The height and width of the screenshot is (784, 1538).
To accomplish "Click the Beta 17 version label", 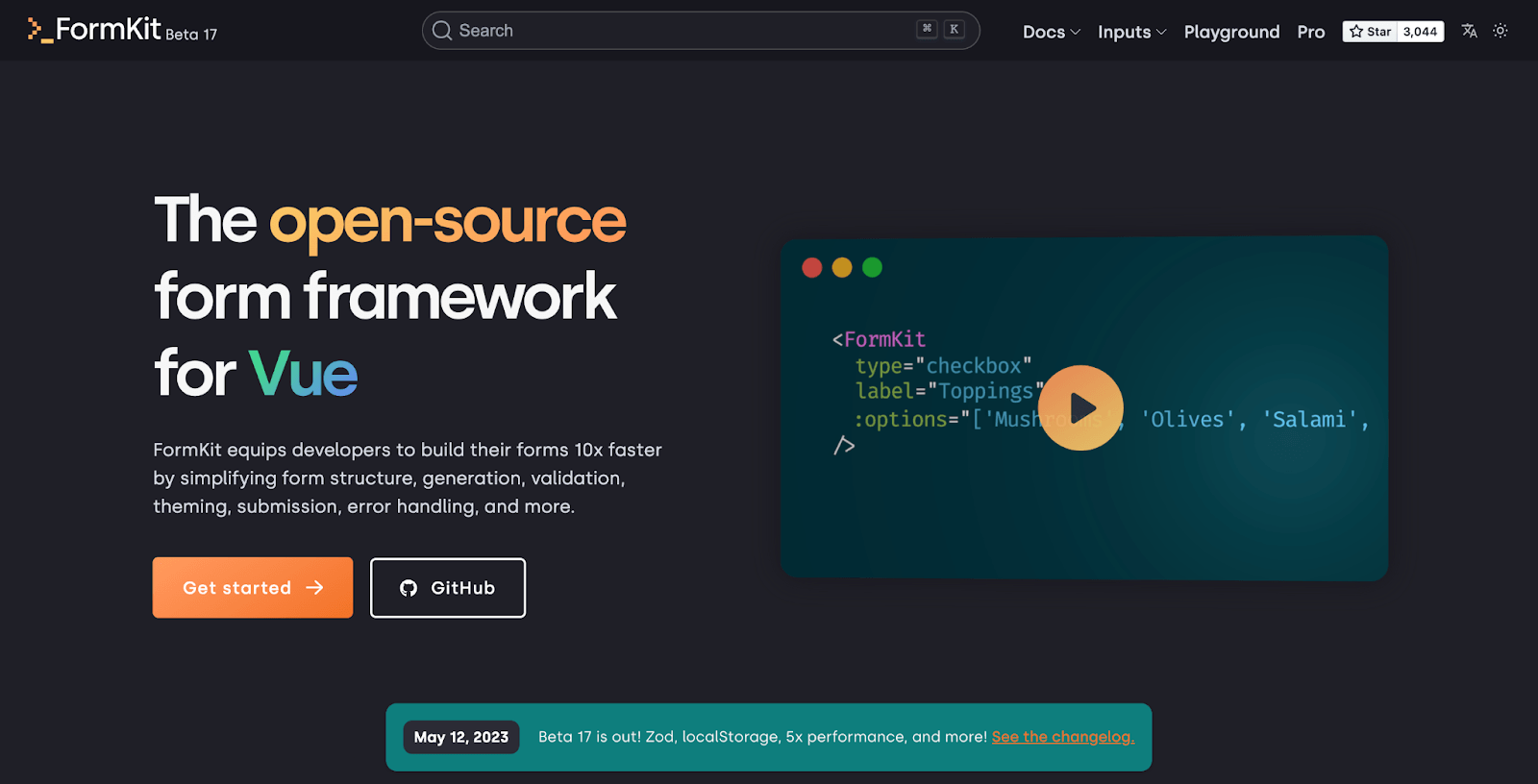I will click(191, 35).
